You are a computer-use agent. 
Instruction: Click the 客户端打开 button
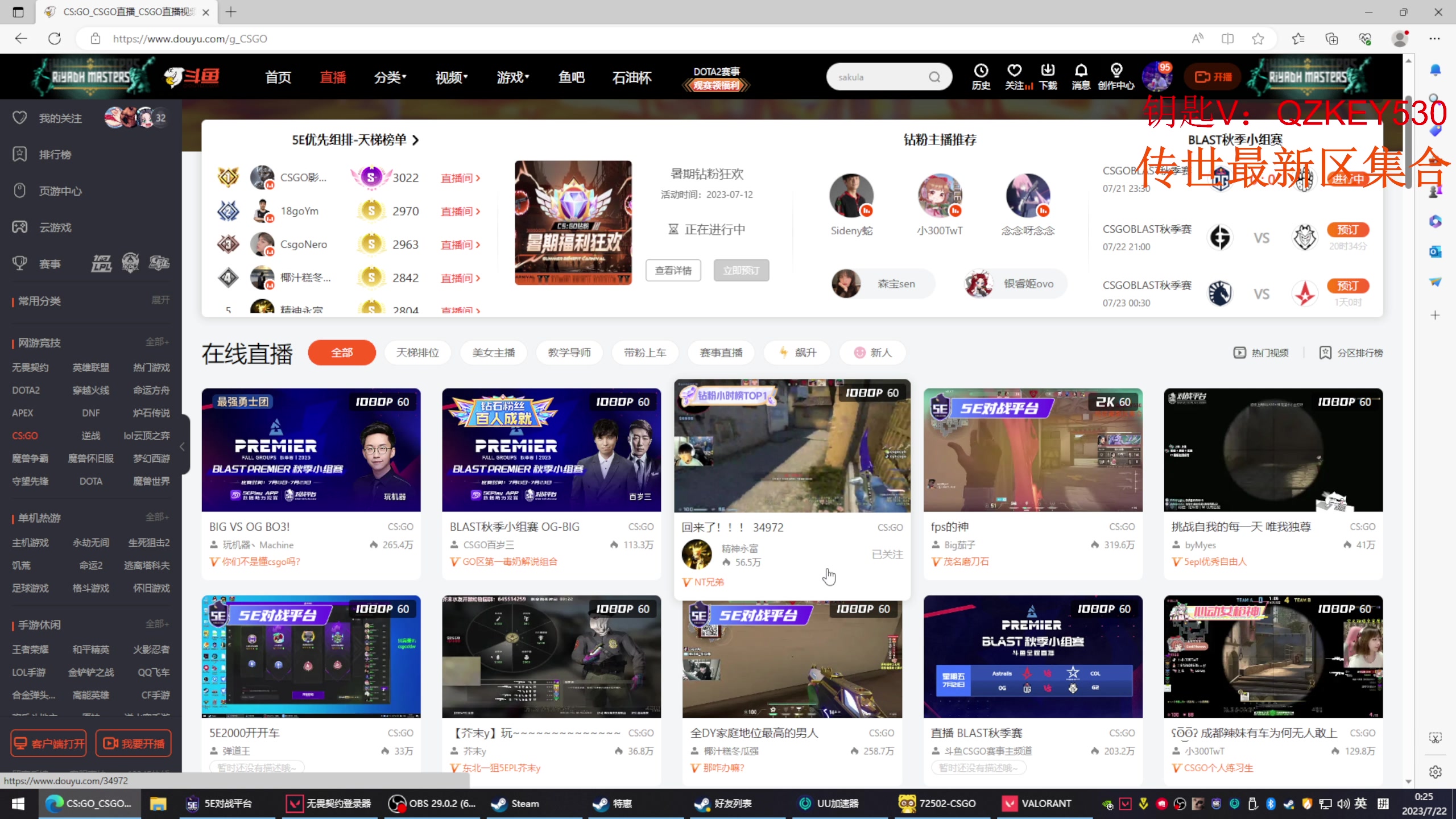tap(49, 743)
